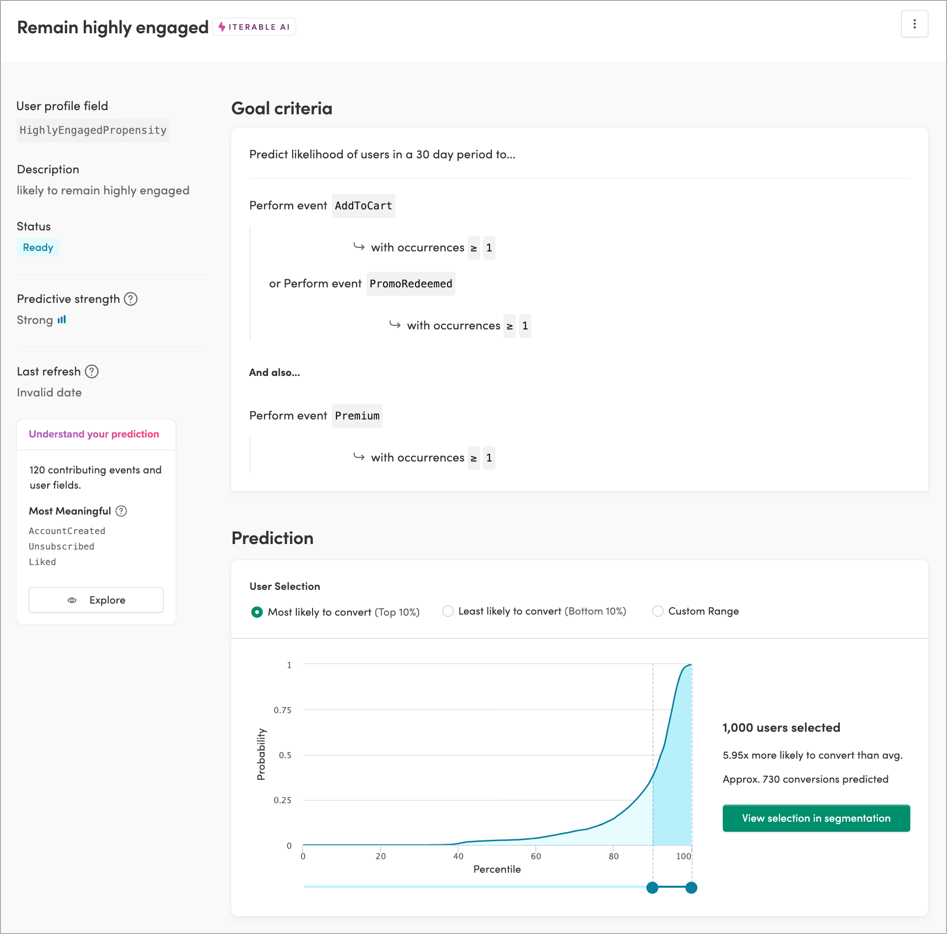Click the AddToCart event chip
This screenshot has height=934, width=947.
[x=363, y=205]
